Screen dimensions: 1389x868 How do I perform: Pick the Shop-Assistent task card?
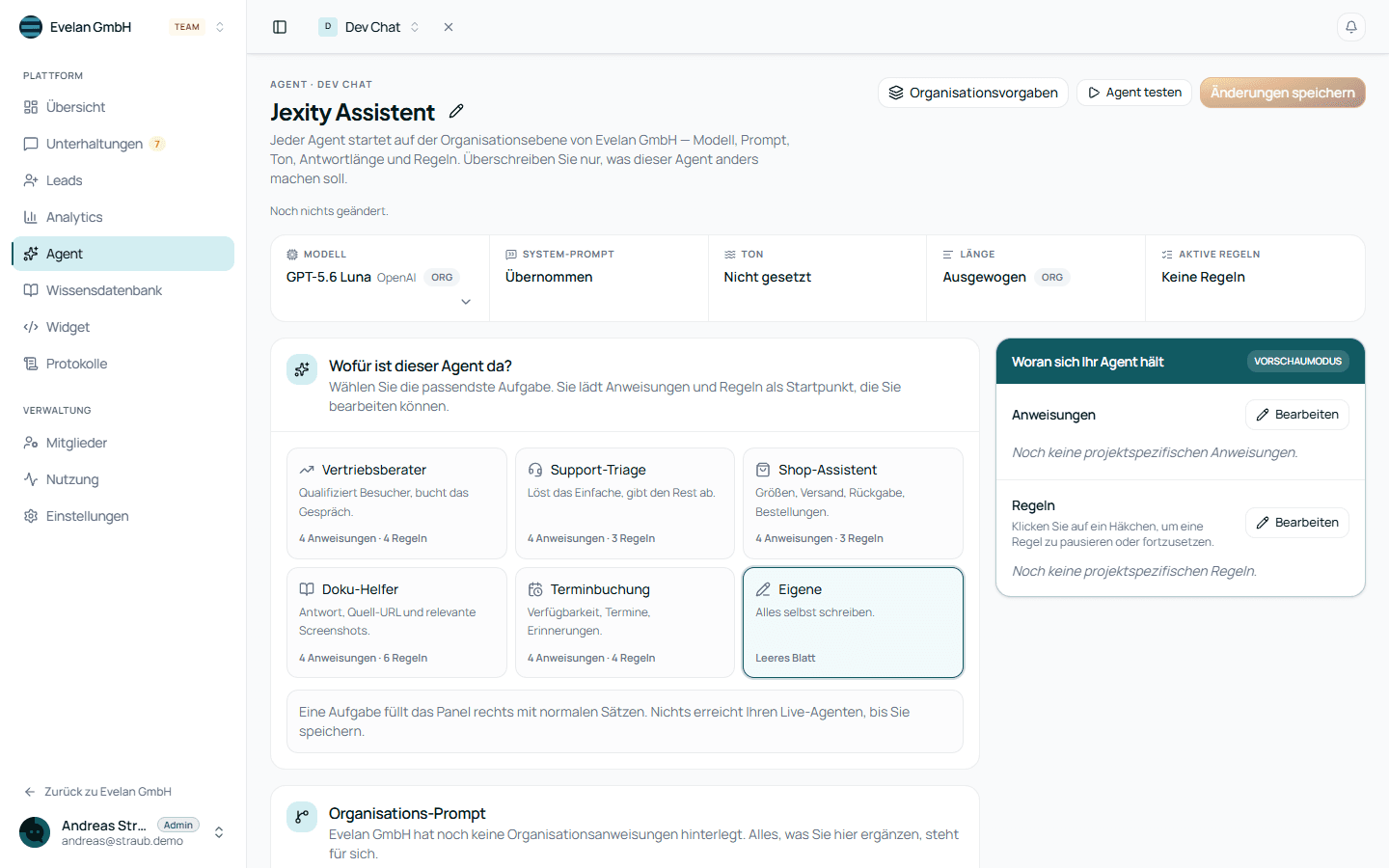coord(853,503)
